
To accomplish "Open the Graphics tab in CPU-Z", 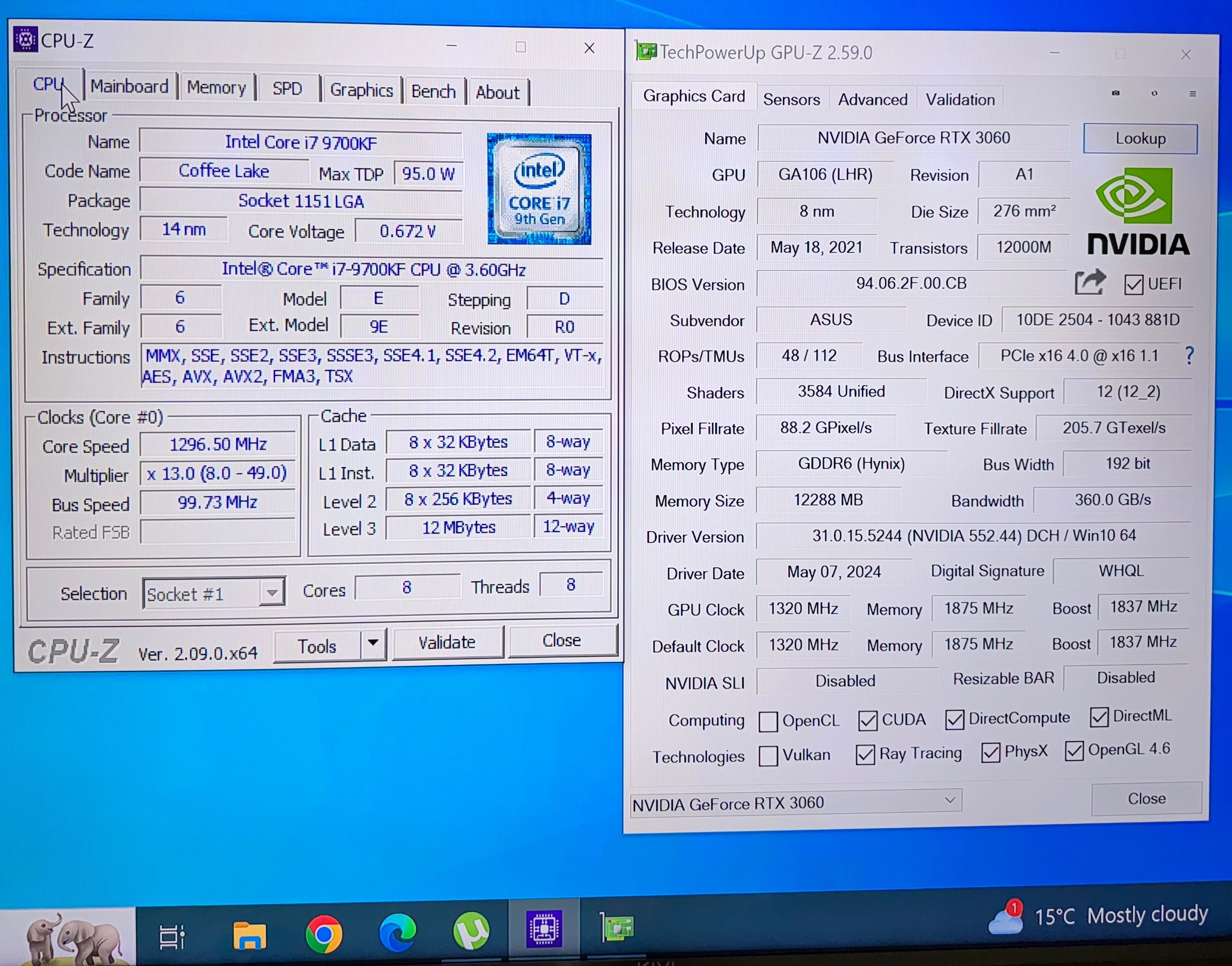I will pos(361,90).
